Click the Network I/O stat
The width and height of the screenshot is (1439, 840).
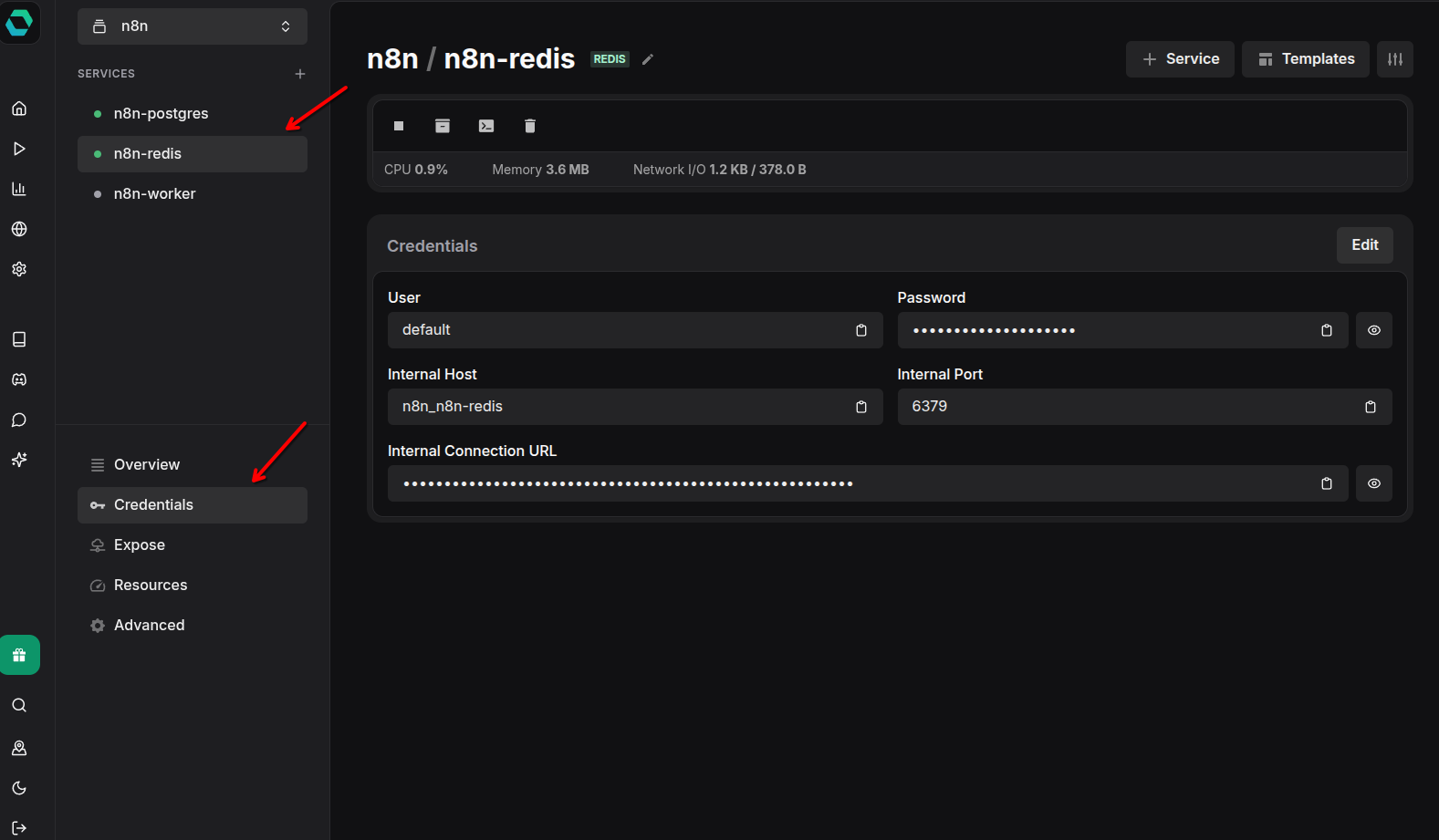point(720,170)
